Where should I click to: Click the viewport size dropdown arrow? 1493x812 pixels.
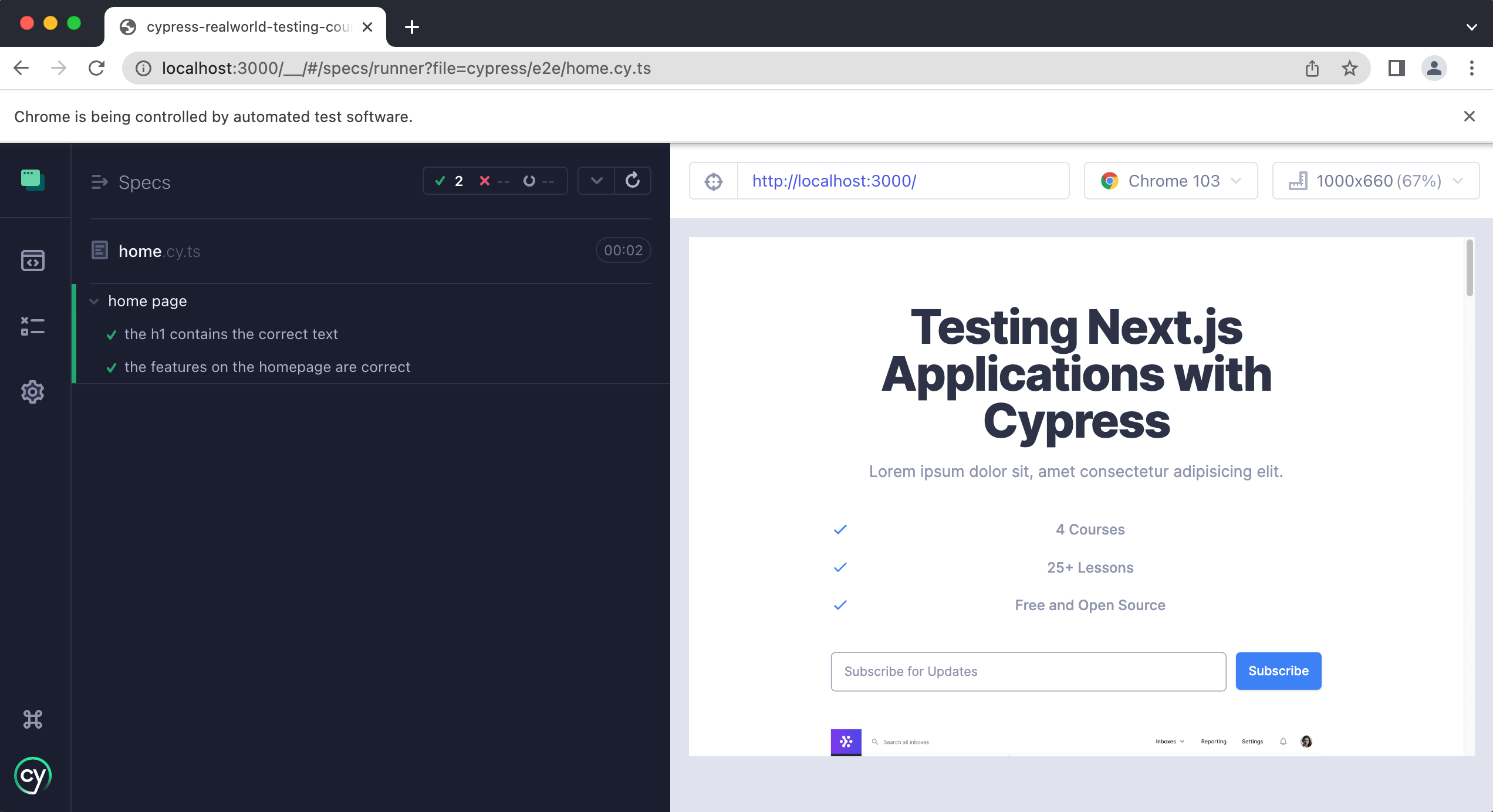(x=1460, y=181)
